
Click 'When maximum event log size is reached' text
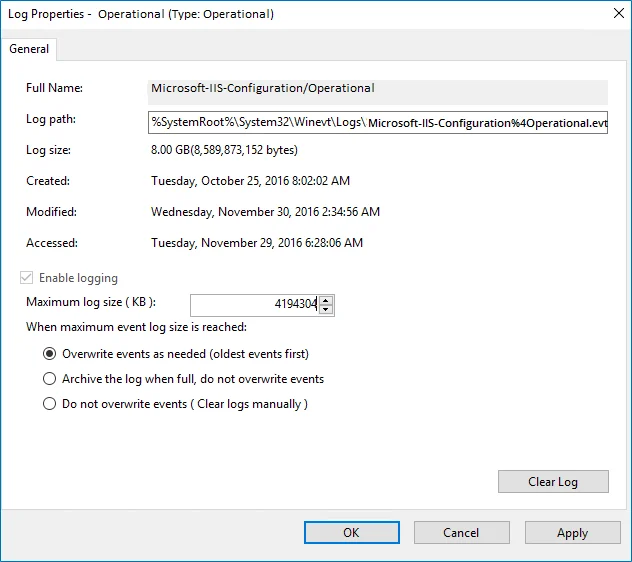pos(136,327)
